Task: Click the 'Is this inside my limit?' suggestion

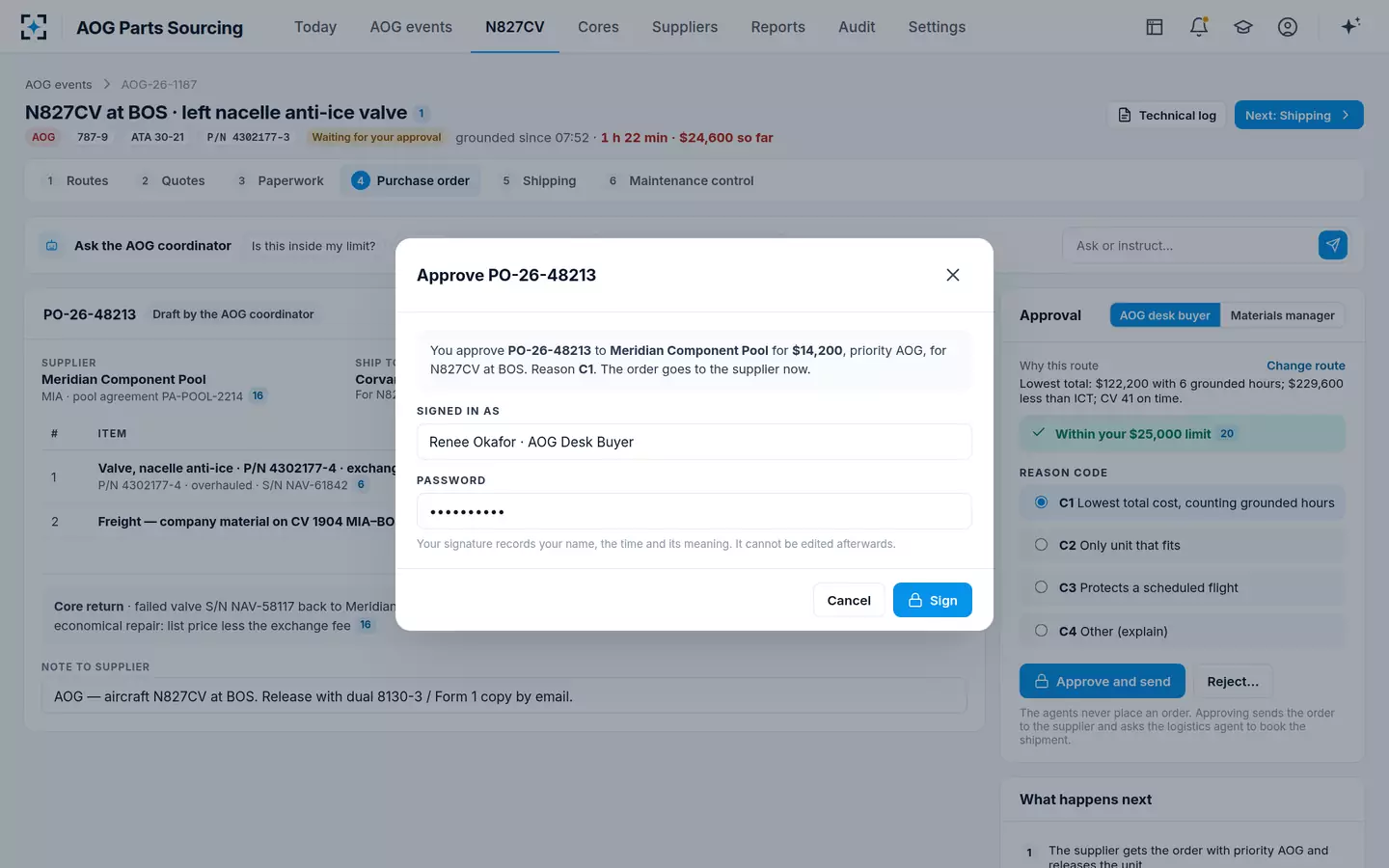Action: coord(313,246)
